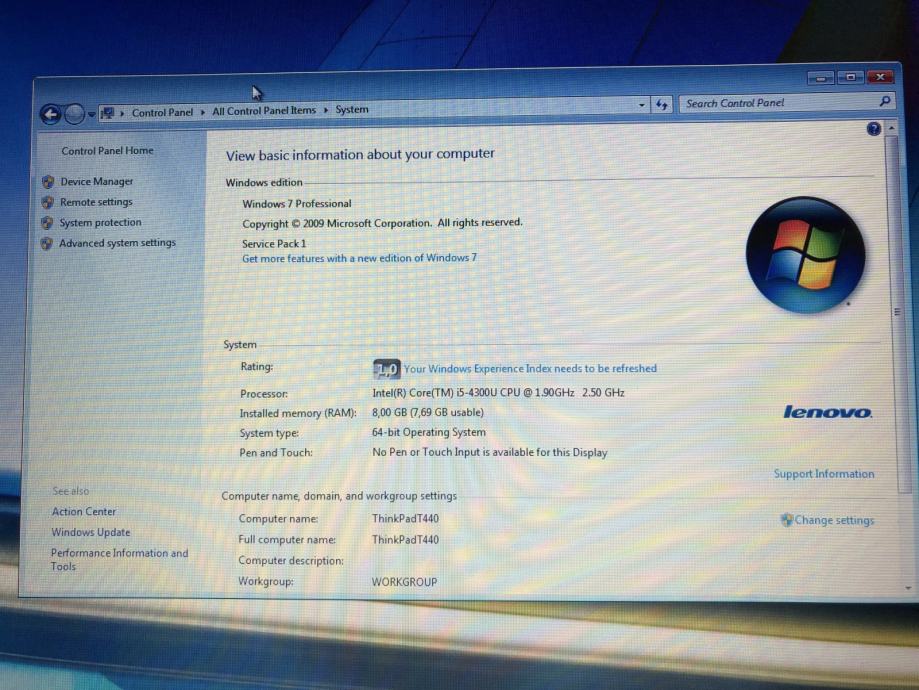Click the processor value Intel Core i5-4300U
The height and width of the screenshot is (690, 919).
[x=498, y=393]
